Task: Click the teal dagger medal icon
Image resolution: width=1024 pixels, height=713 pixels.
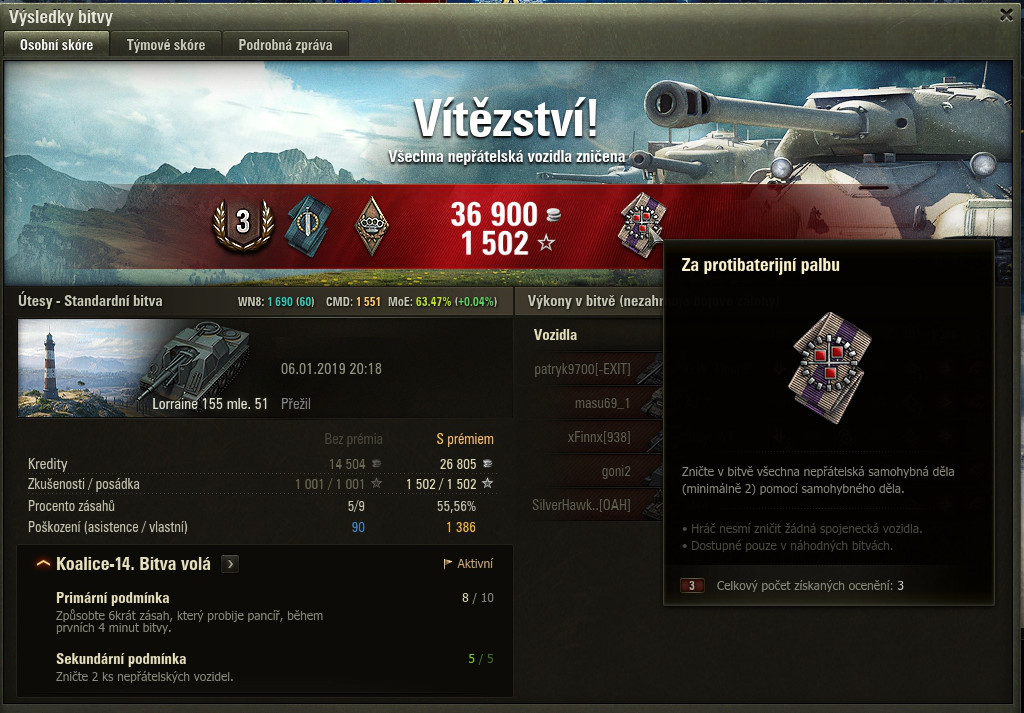Action: pos(308,225)
